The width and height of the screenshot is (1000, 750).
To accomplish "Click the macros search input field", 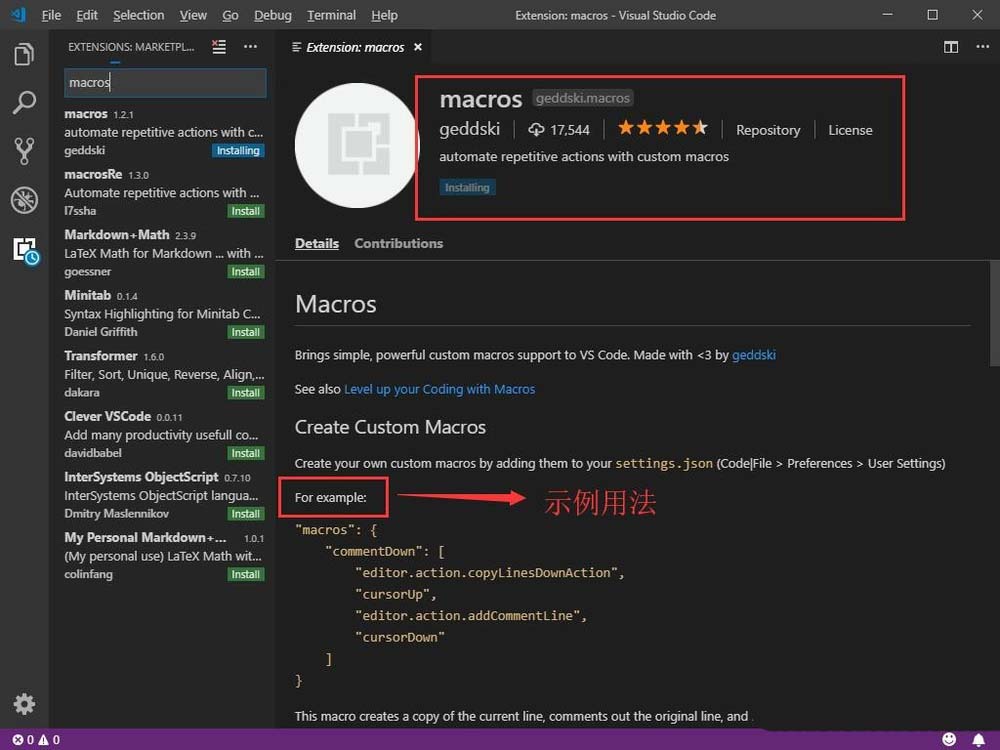I will click(x=165, y=82).
